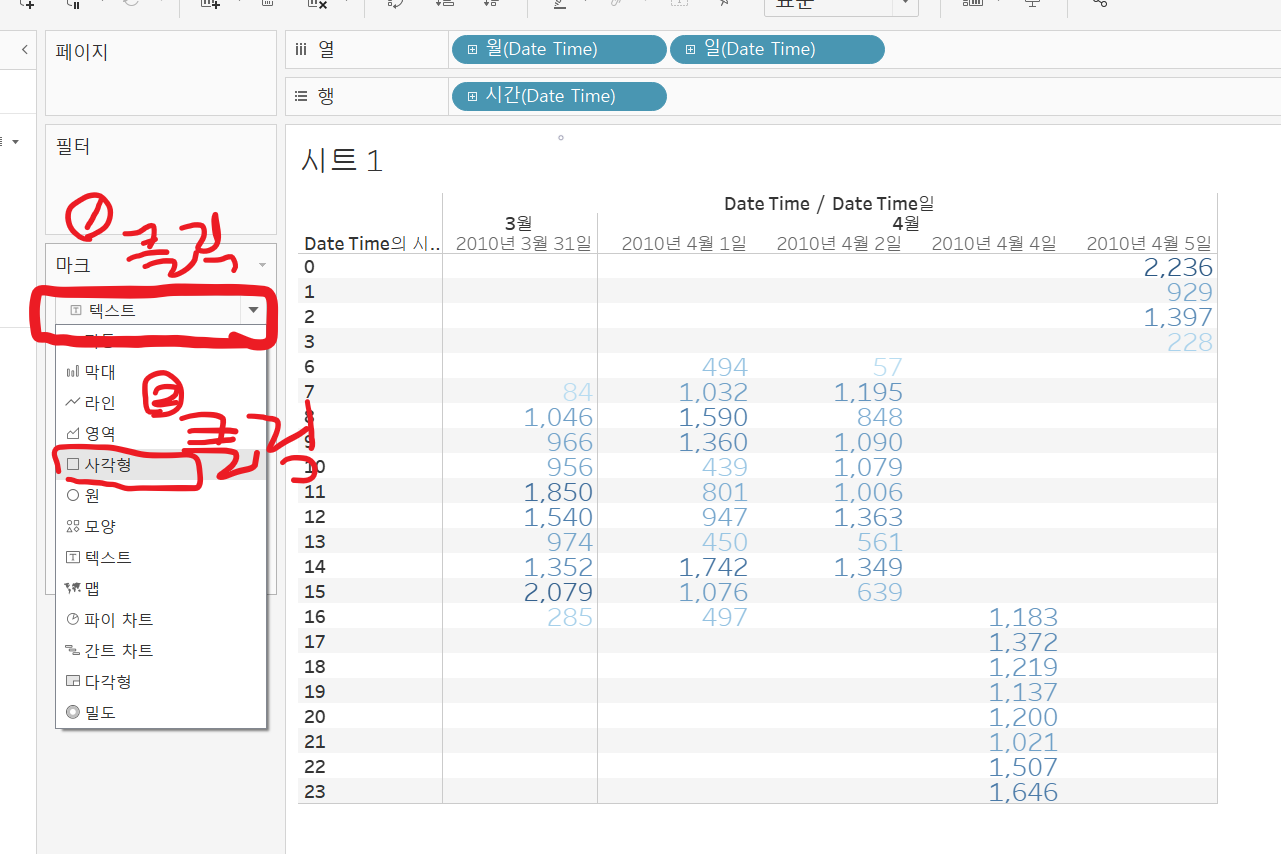This screenshot has height=854, width=1281.
Task: Select column header 2010년 4월 5일
Action: point(1149,243)
